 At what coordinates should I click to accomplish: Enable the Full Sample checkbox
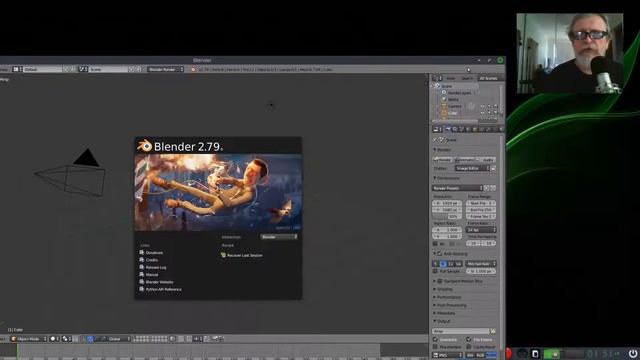coord(435,271)
